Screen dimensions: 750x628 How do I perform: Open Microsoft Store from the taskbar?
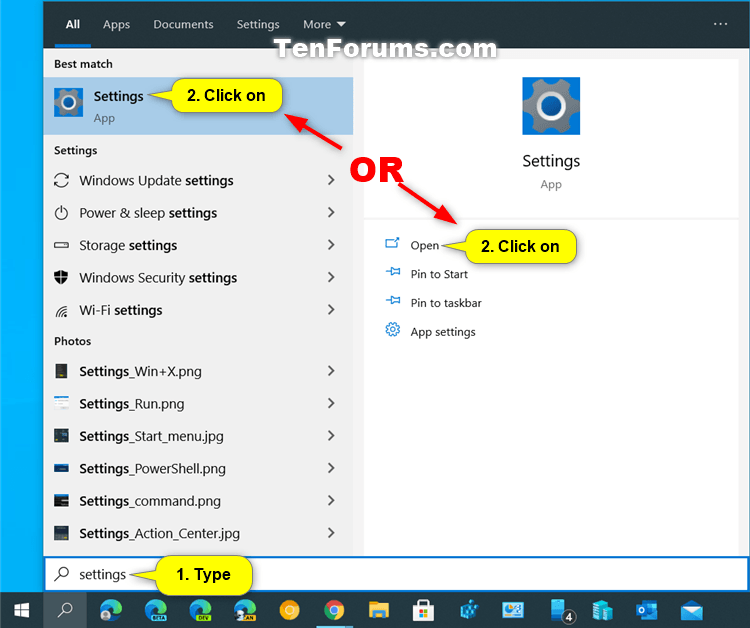tap(423, 610)
